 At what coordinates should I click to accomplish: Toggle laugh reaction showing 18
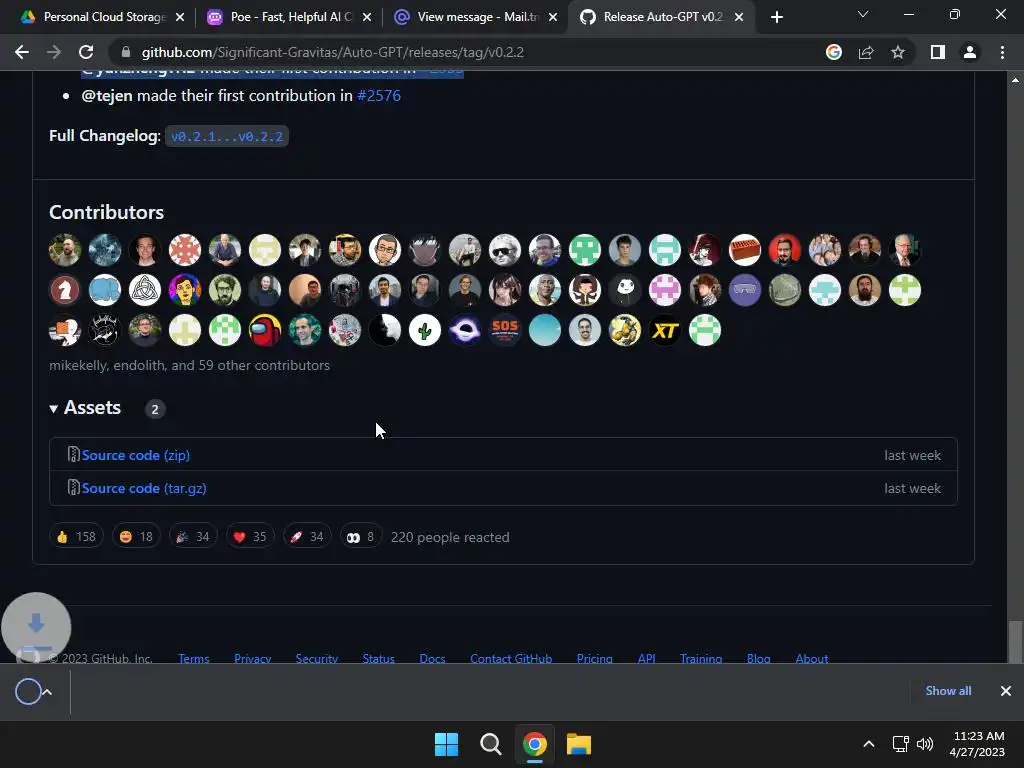coord(136,537)
